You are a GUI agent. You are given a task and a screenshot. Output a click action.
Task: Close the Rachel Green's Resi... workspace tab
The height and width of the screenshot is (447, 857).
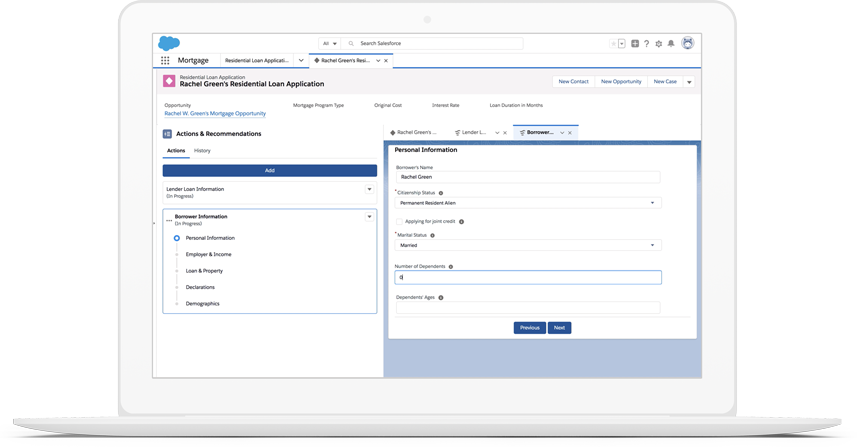[386, 61]
